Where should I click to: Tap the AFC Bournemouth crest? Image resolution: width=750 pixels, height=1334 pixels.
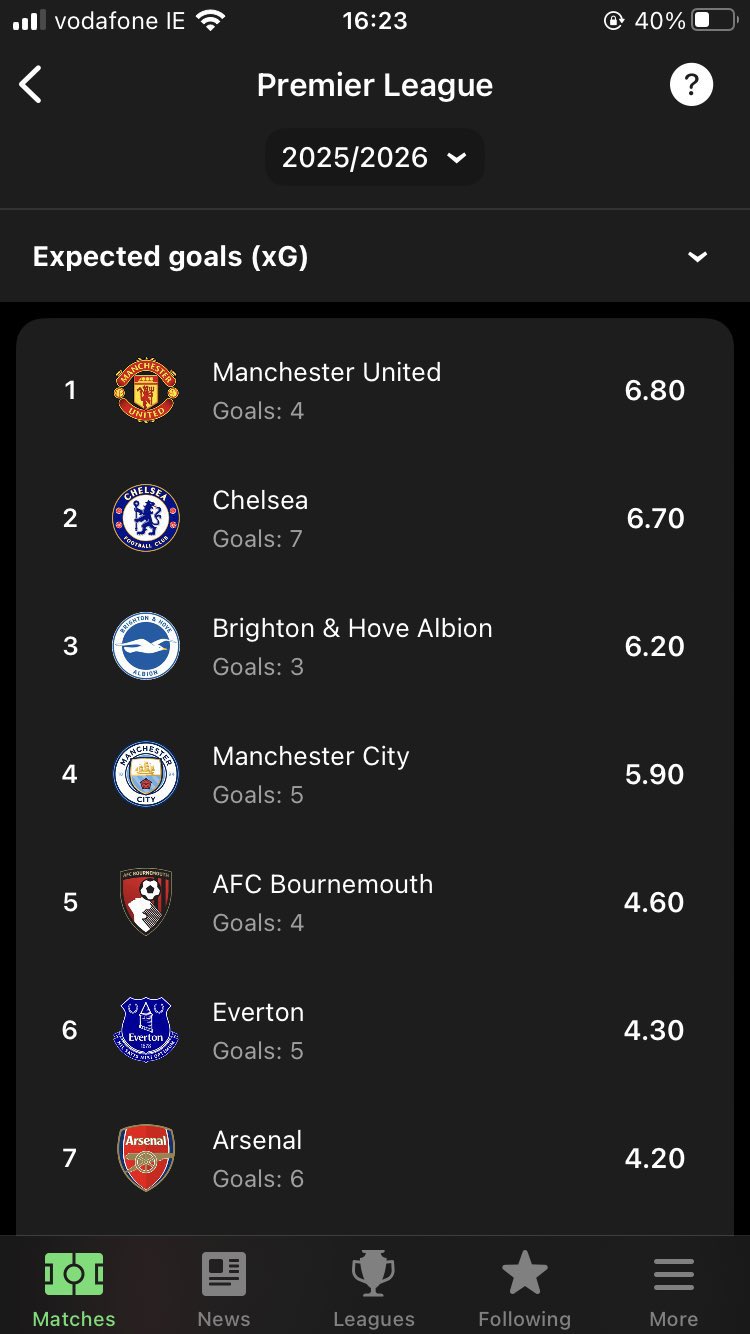pos(146,902)
